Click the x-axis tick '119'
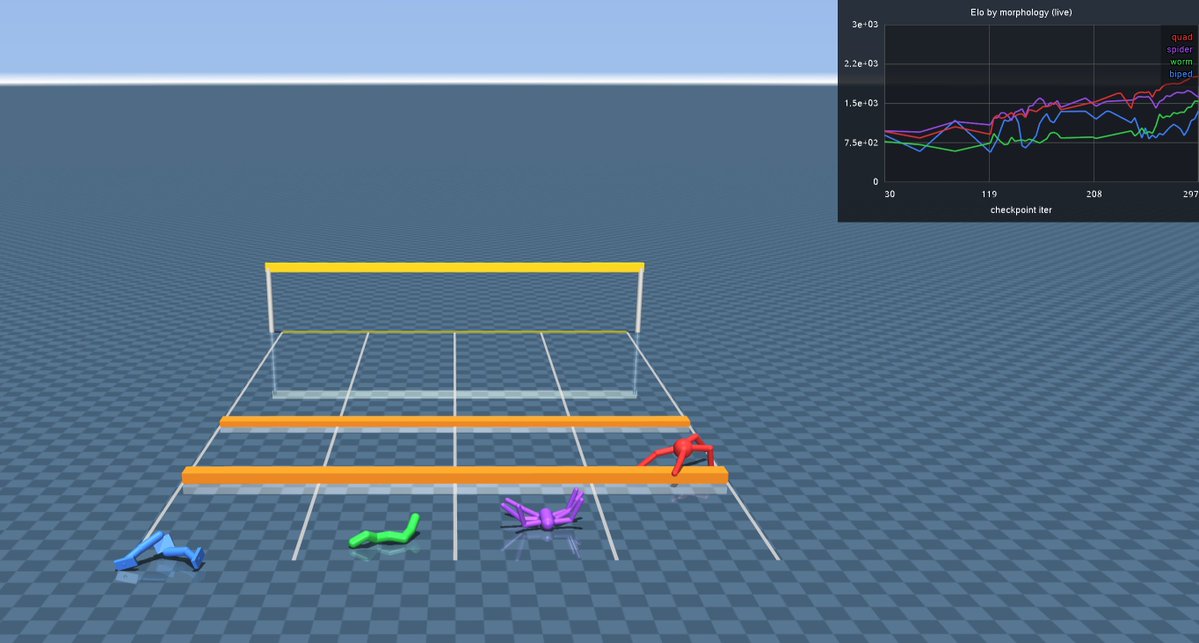Viewport: 1199px width, 643px height. [x=989, y=194]
